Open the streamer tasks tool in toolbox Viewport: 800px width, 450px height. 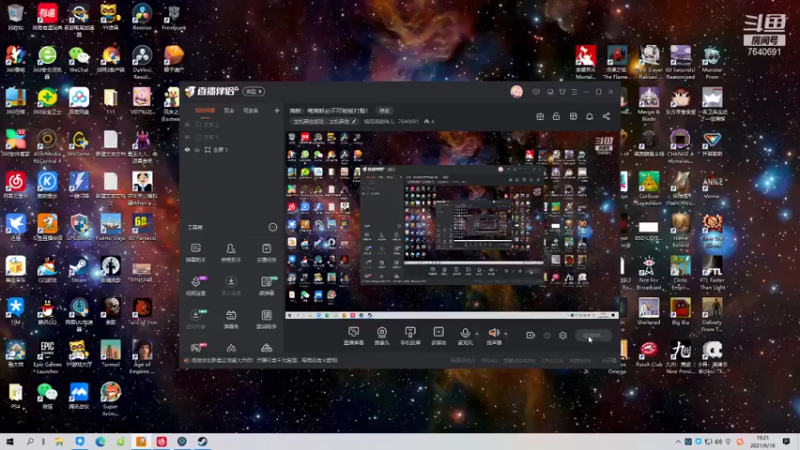coord(266,252)
